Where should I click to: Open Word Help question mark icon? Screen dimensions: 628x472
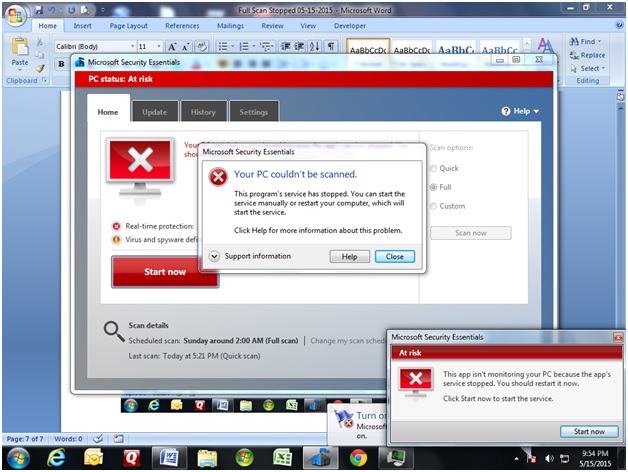click(x=619, y=25)
